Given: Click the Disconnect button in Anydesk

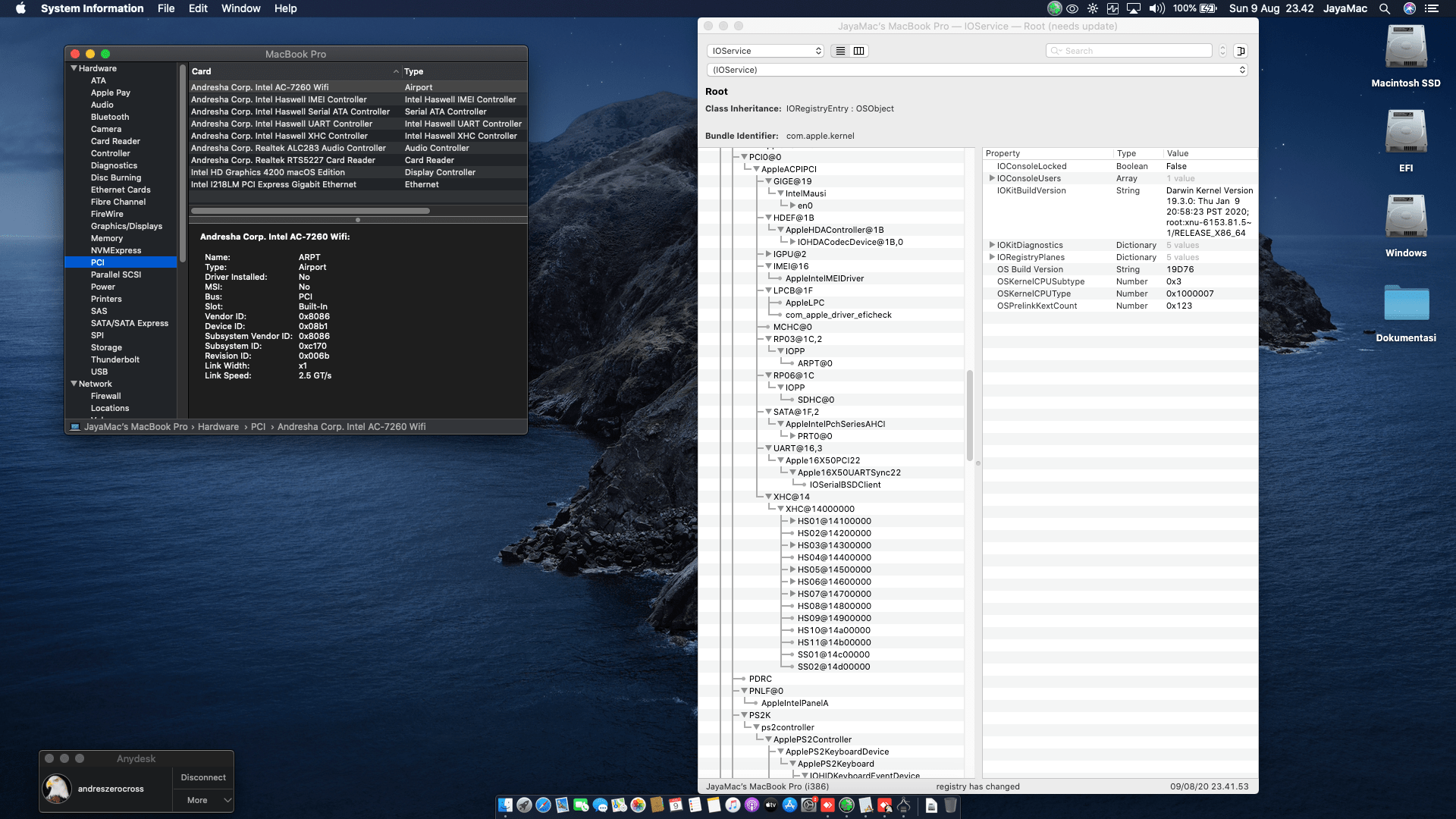Looking at the screenshot, I should (x=203, y=777).
